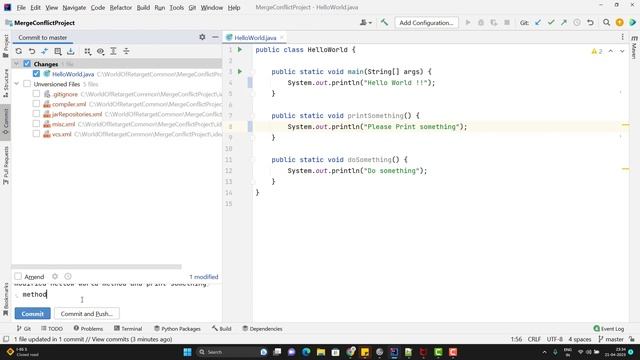
Task: Open the Event Log
Action: tap(609, 329)
